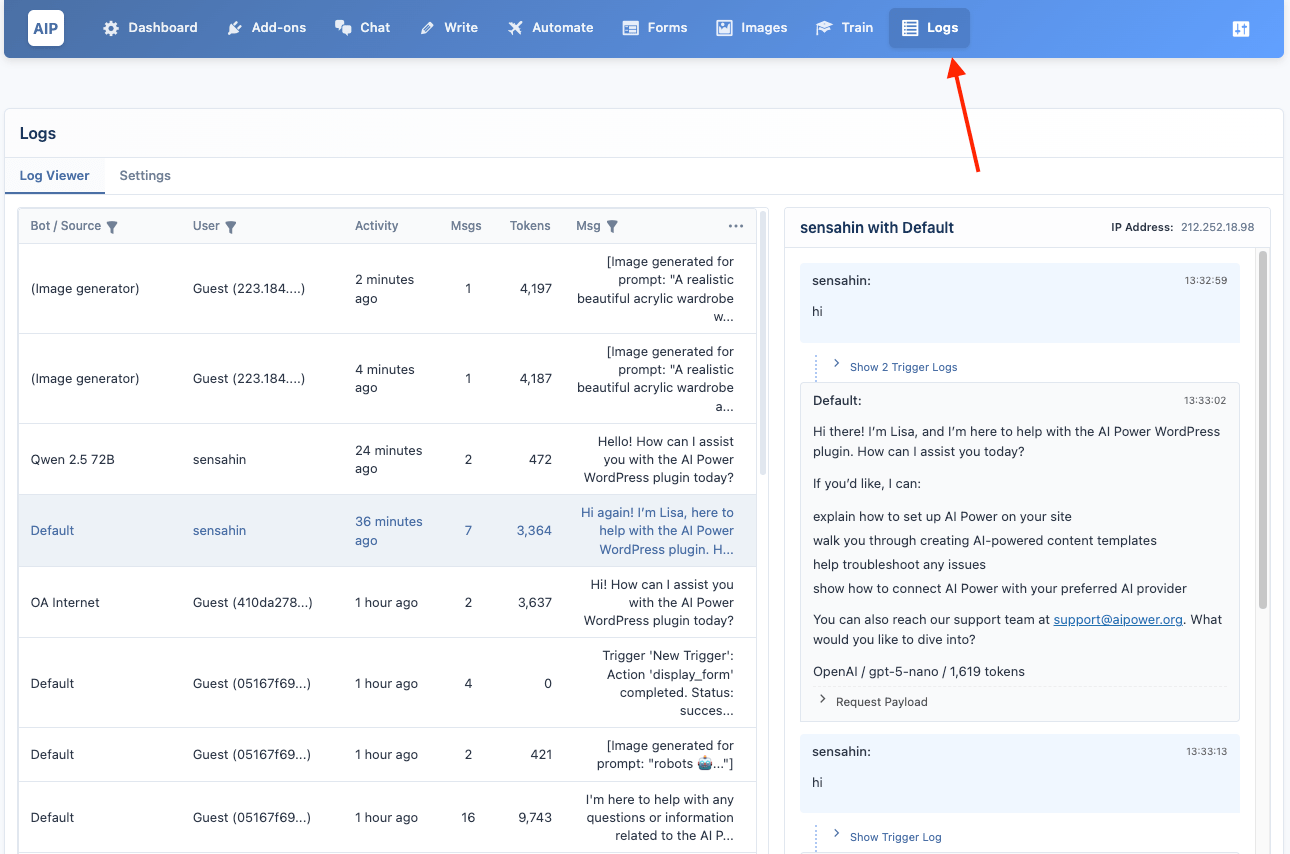
Task: Click the Write pencil icon
Action: [x=427, y=28]
